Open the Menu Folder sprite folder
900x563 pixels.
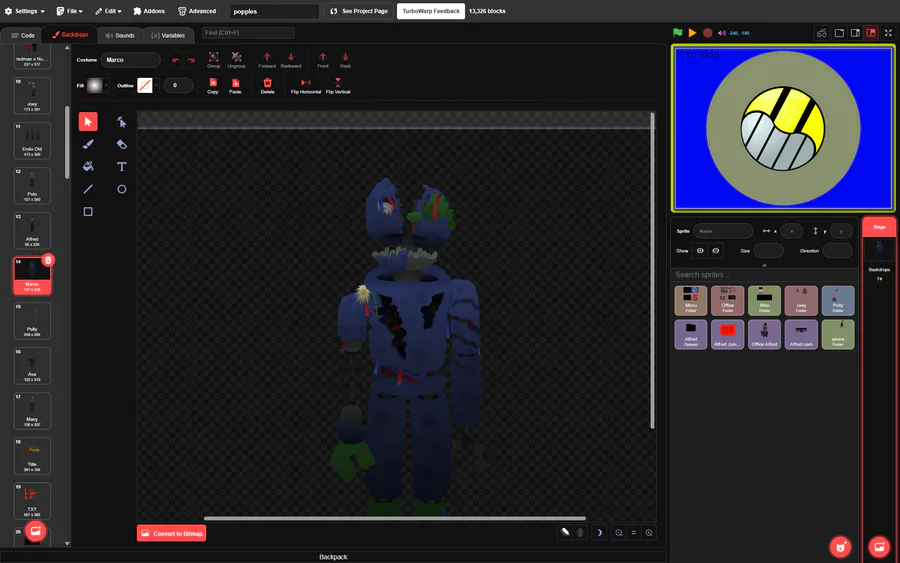click(x=691, y=301)
